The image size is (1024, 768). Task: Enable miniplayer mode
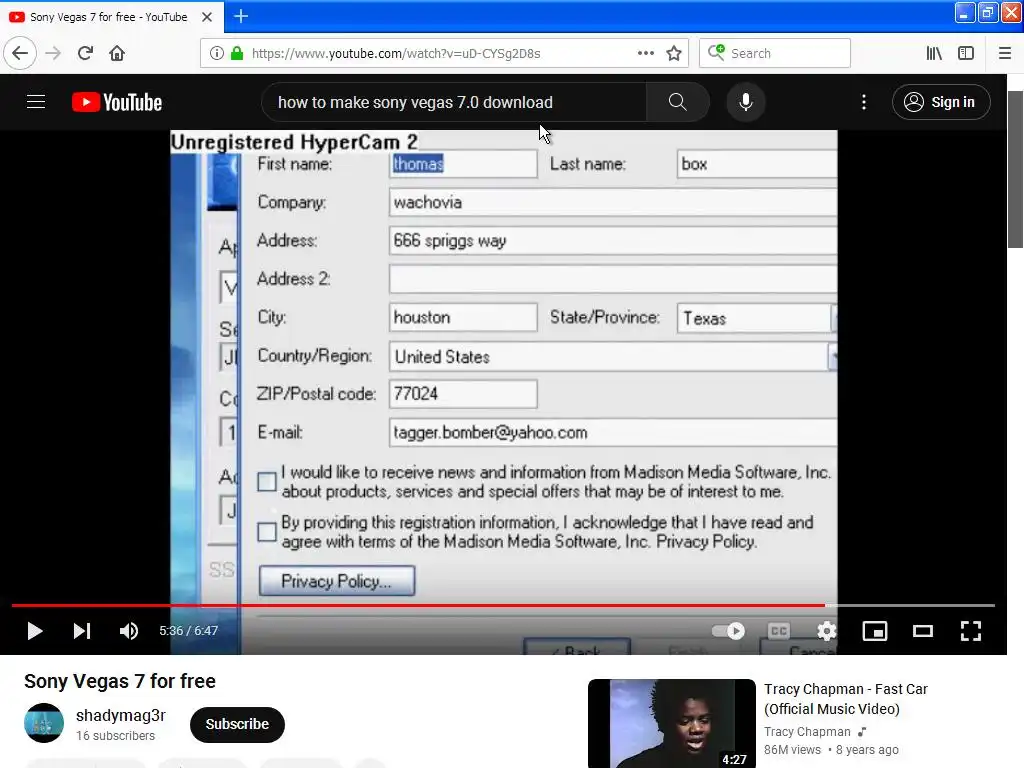(x=874, y=631)
